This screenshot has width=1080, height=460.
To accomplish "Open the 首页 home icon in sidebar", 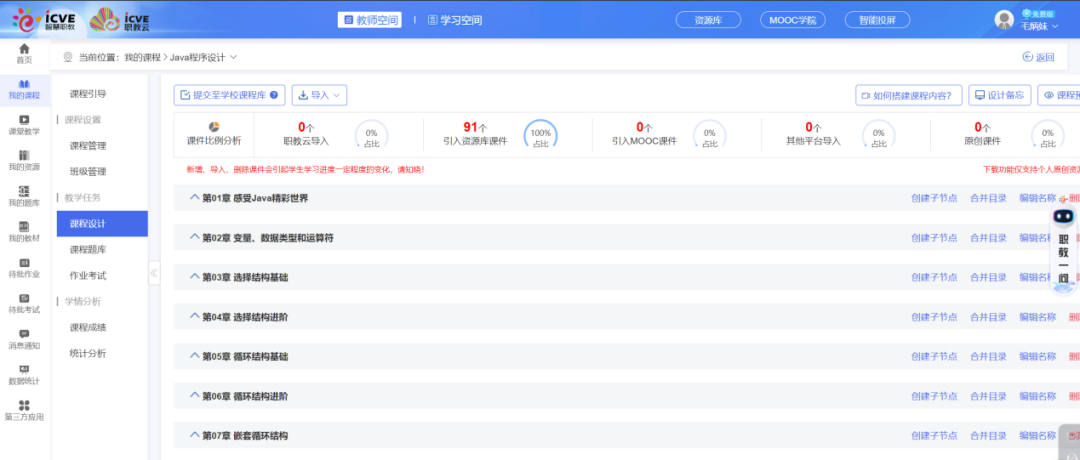I will click(24, 50).
